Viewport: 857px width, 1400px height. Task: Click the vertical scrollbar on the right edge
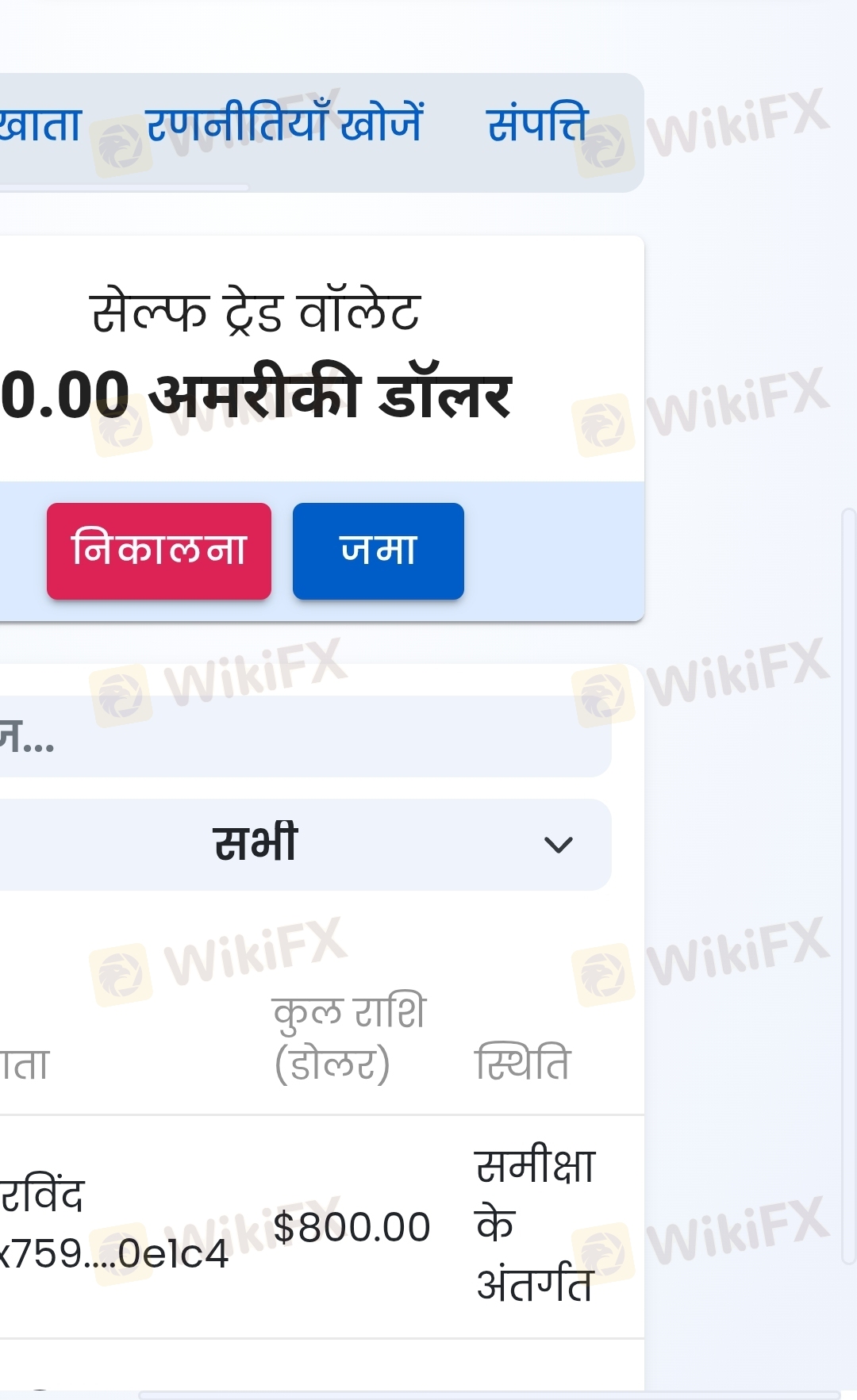coord(848,887)
